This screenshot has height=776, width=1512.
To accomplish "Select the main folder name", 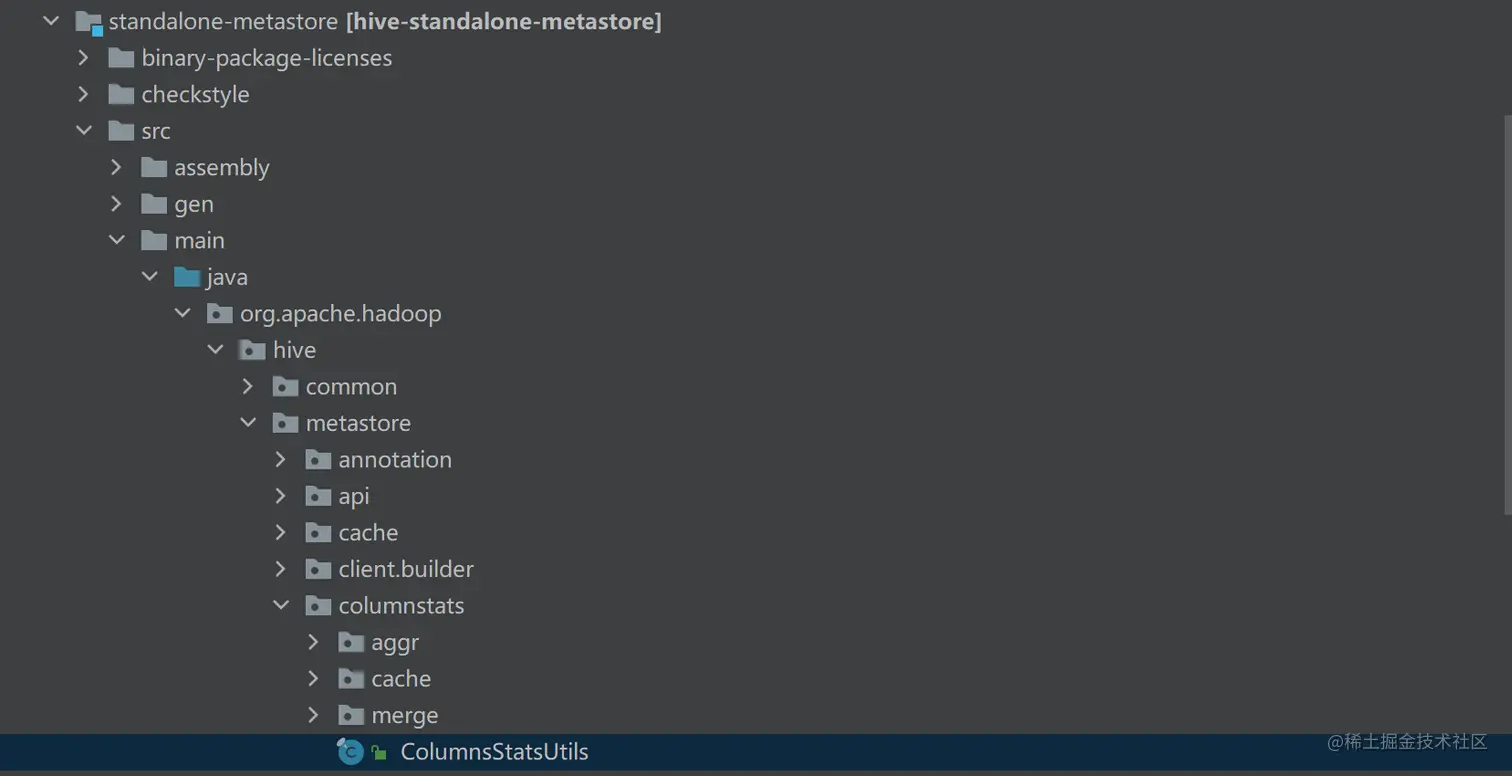I will point(199,241).
